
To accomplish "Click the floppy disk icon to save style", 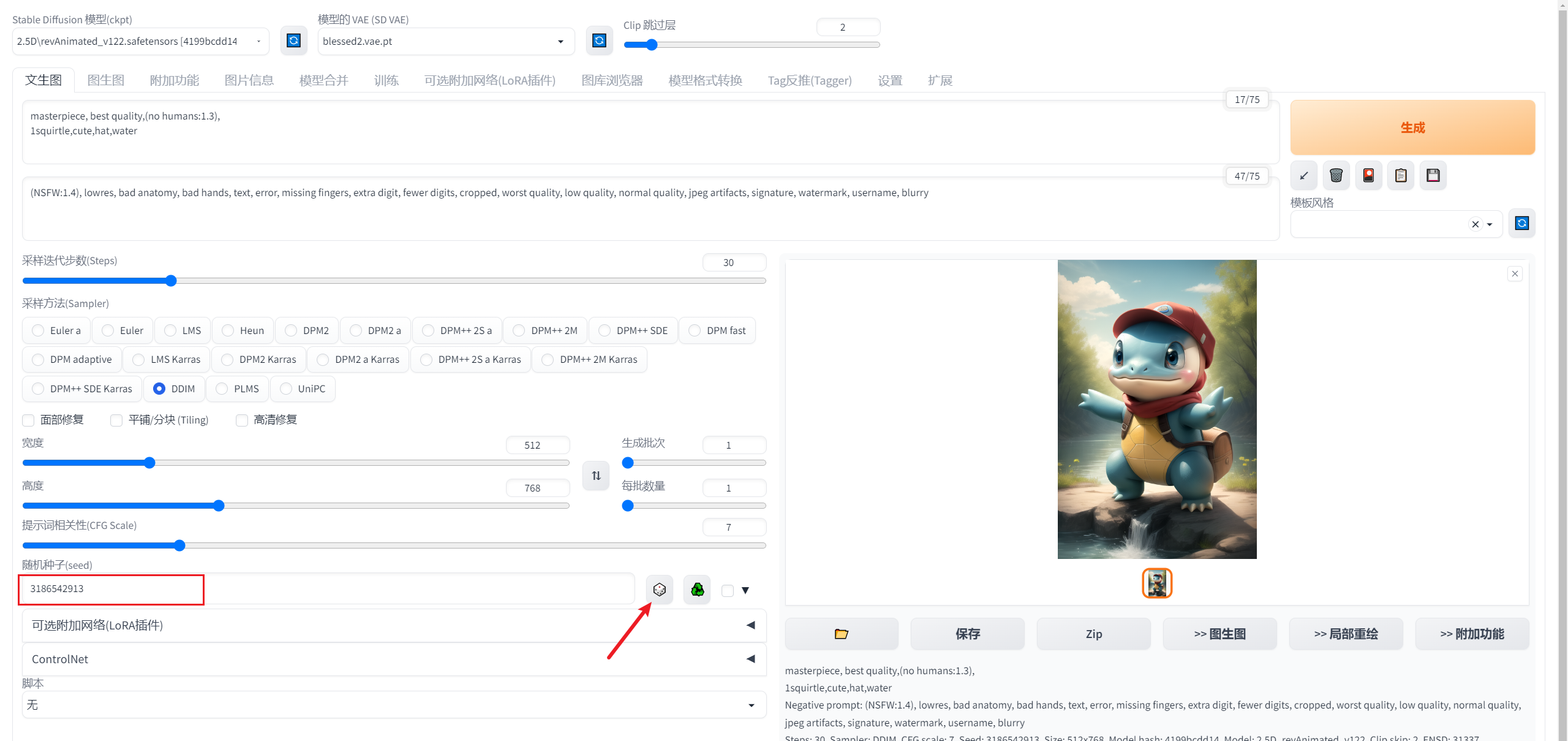I will 1433,176.
